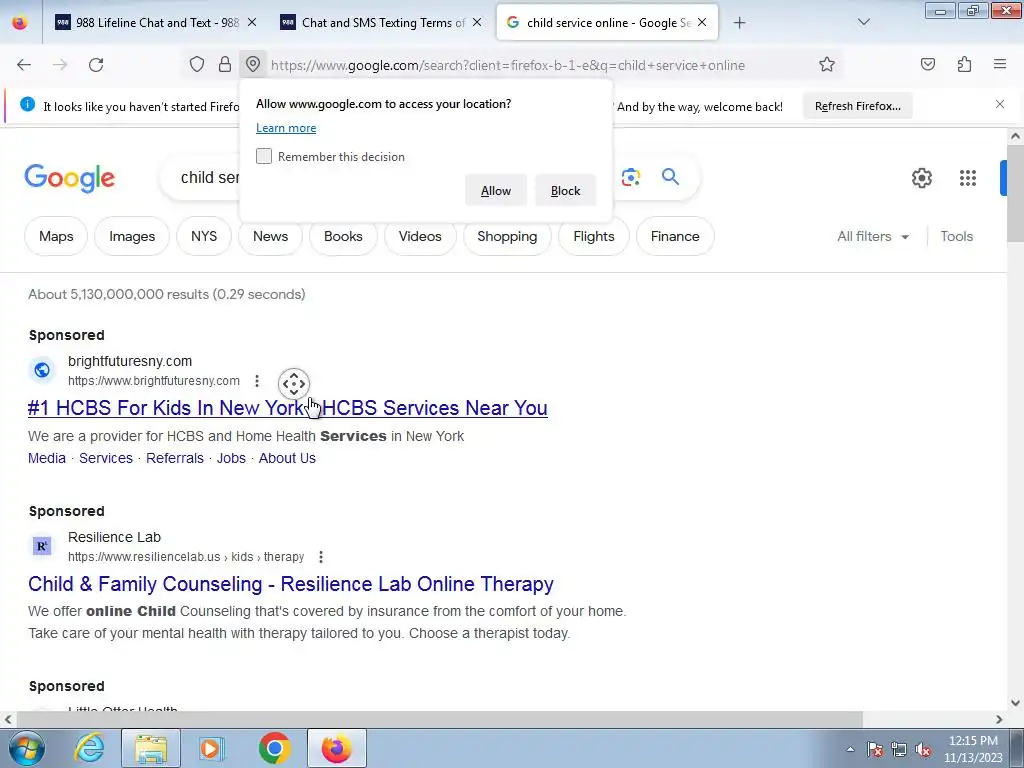Expand the All filters dropdown

pyautogui.click(x=872, y=236)
